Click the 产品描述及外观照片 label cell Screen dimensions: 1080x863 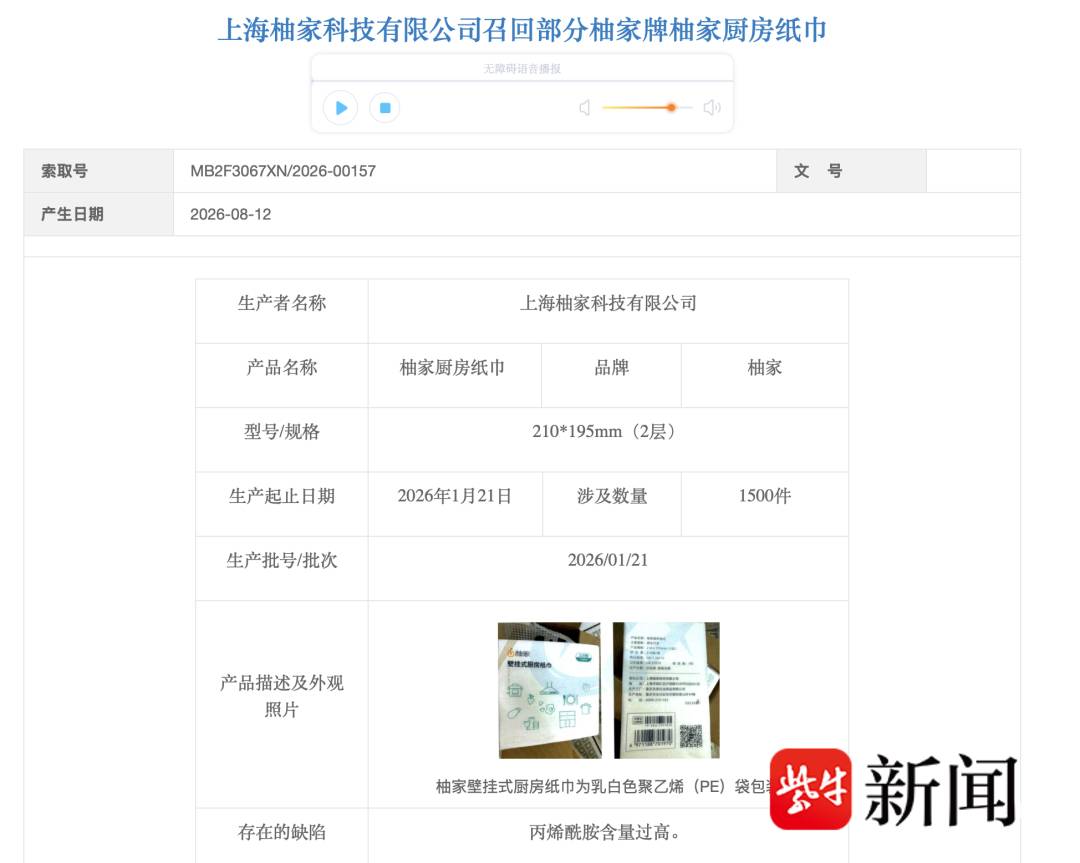point(282,705)
